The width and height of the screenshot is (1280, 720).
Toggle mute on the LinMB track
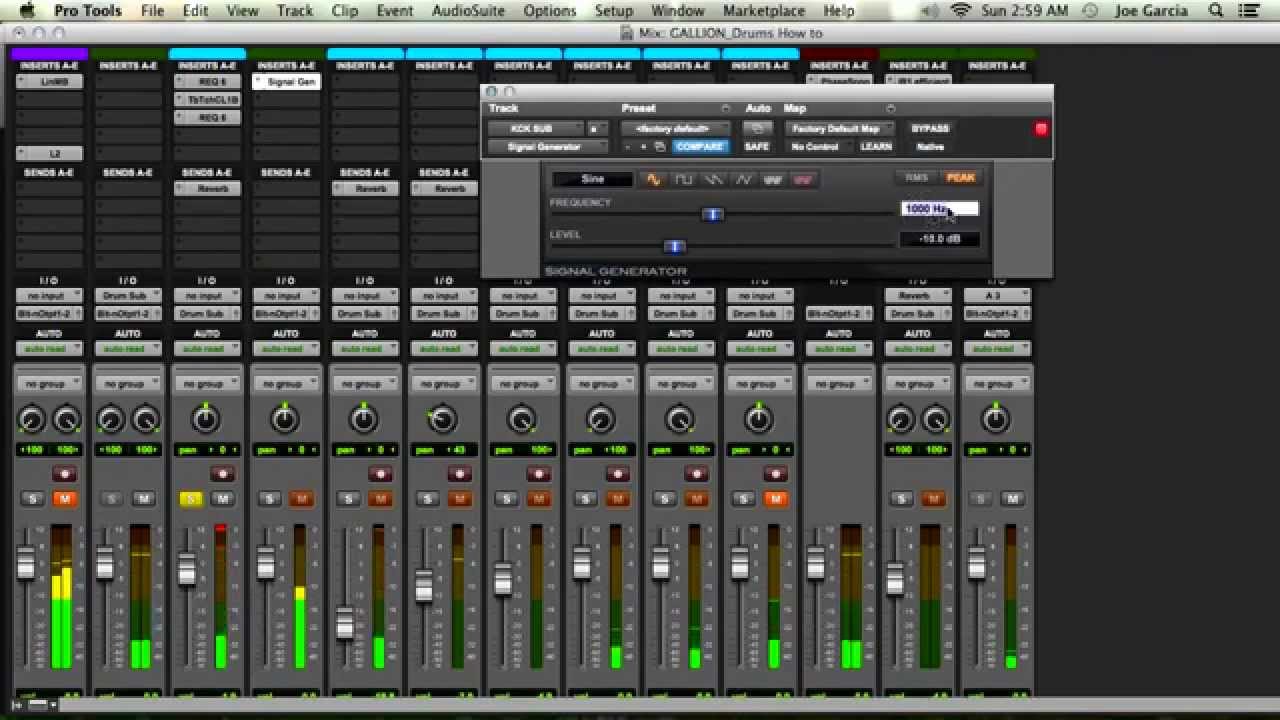click(64, 499)
